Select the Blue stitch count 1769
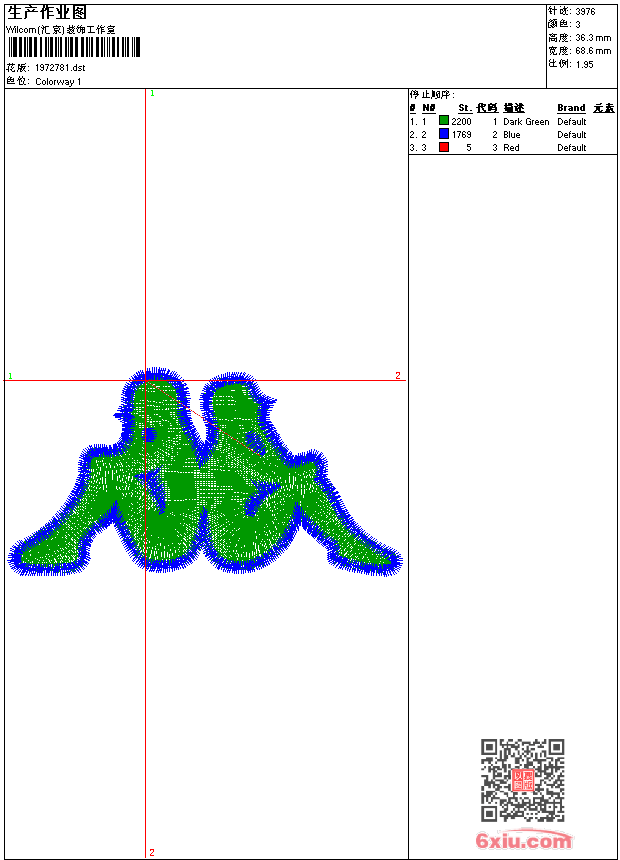The image size is (620, 860). (x=461, y=135)
